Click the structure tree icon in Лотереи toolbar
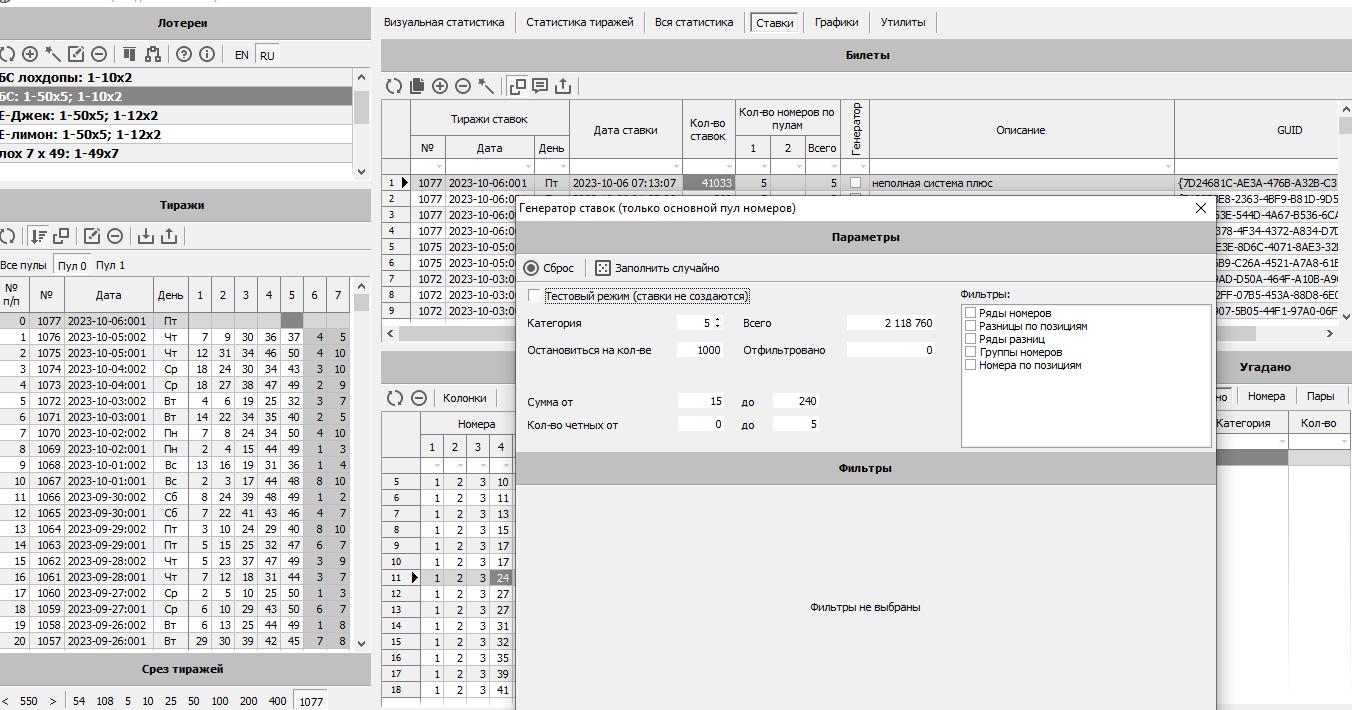 point(153,55)
